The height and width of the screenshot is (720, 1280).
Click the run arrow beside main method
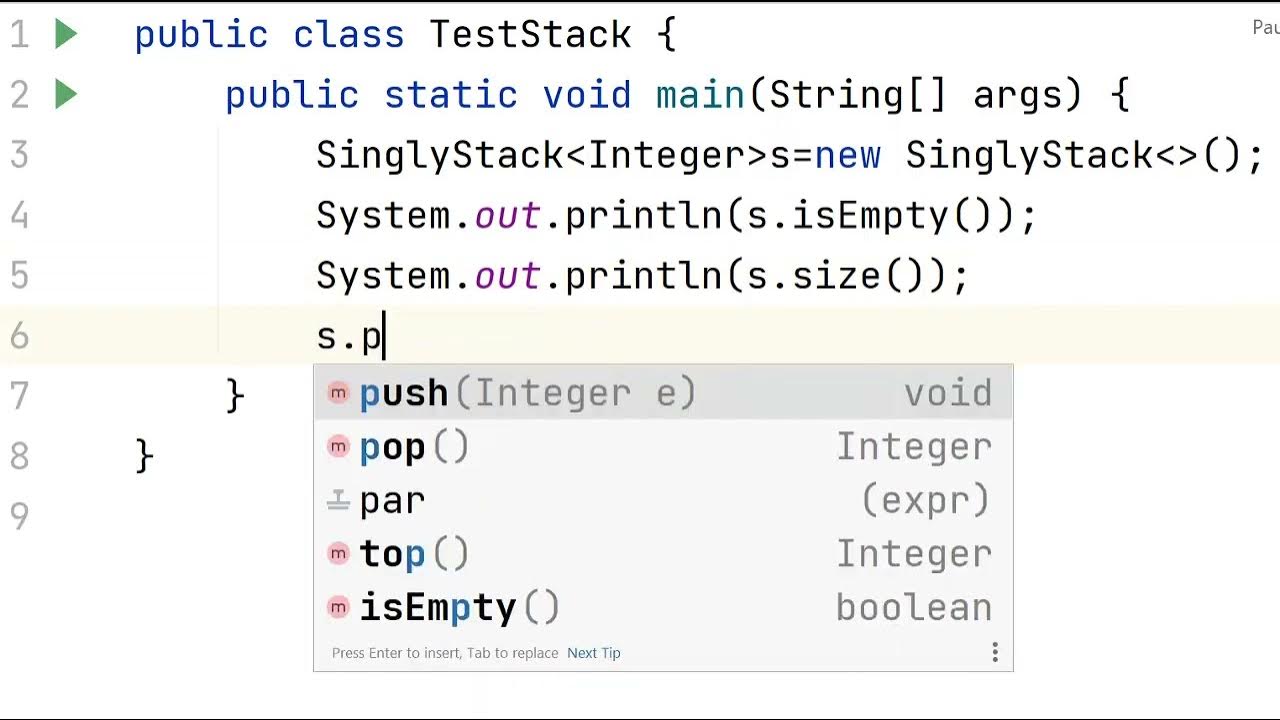tap(66, 95)
